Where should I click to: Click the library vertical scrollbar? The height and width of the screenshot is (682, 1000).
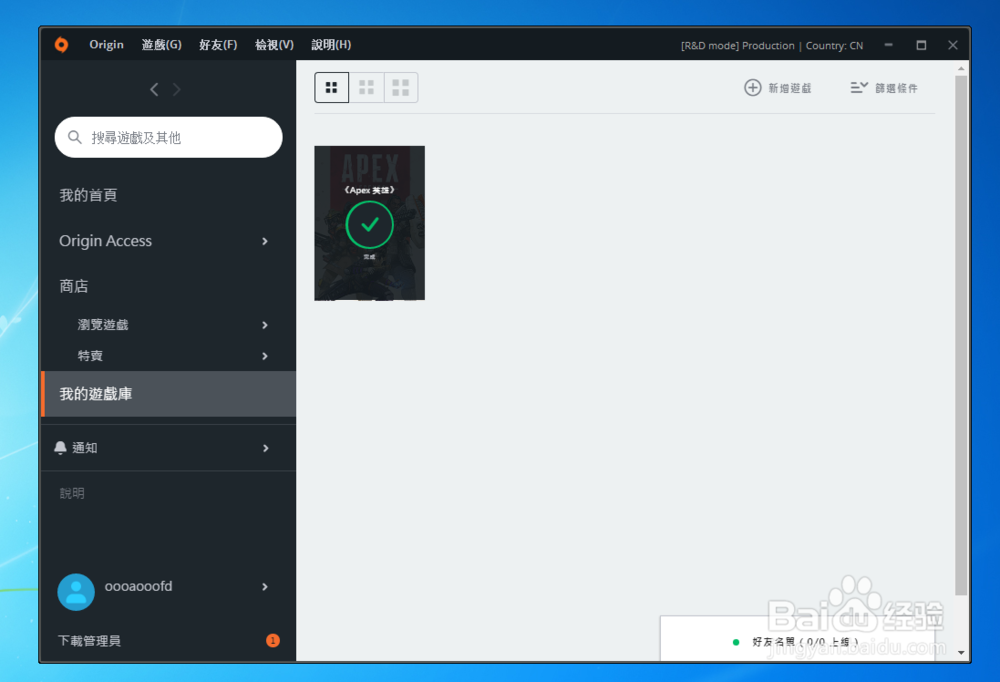[961, 336]
